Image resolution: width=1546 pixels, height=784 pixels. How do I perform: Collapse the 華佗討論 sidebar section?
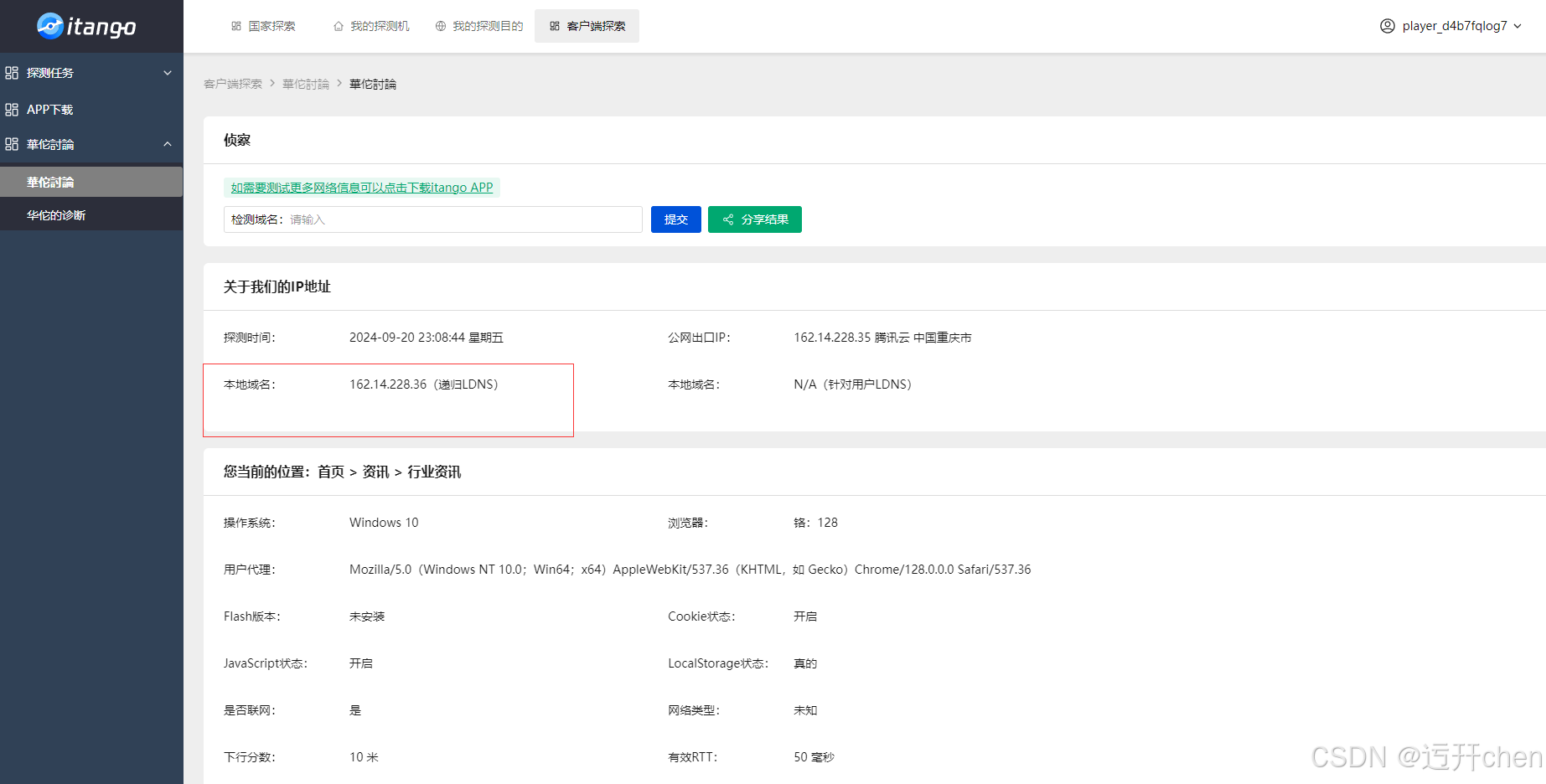click(x=168, y=144)
